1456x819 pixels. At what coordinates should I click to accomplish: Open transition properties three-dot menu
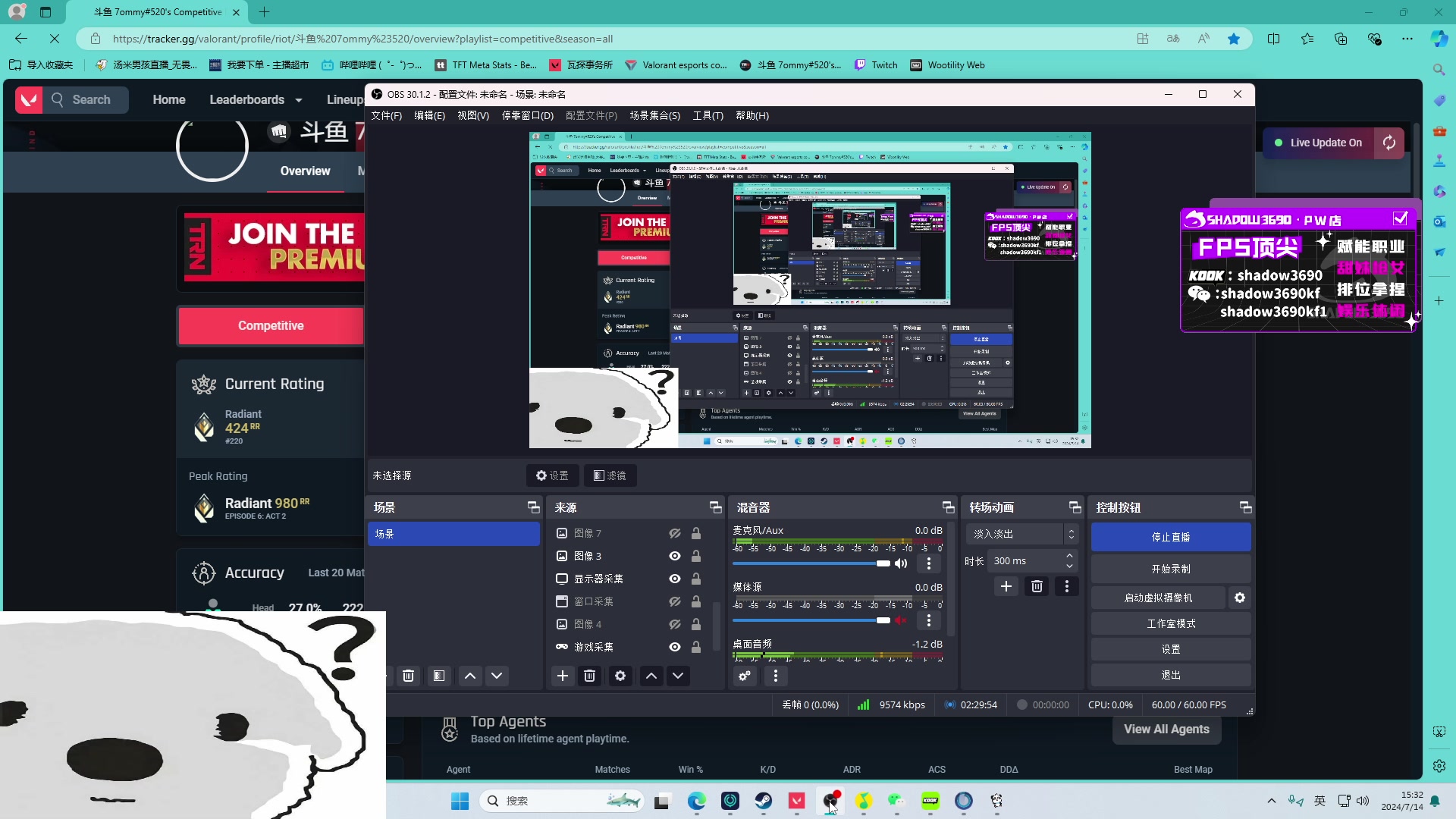point(1066,586)
